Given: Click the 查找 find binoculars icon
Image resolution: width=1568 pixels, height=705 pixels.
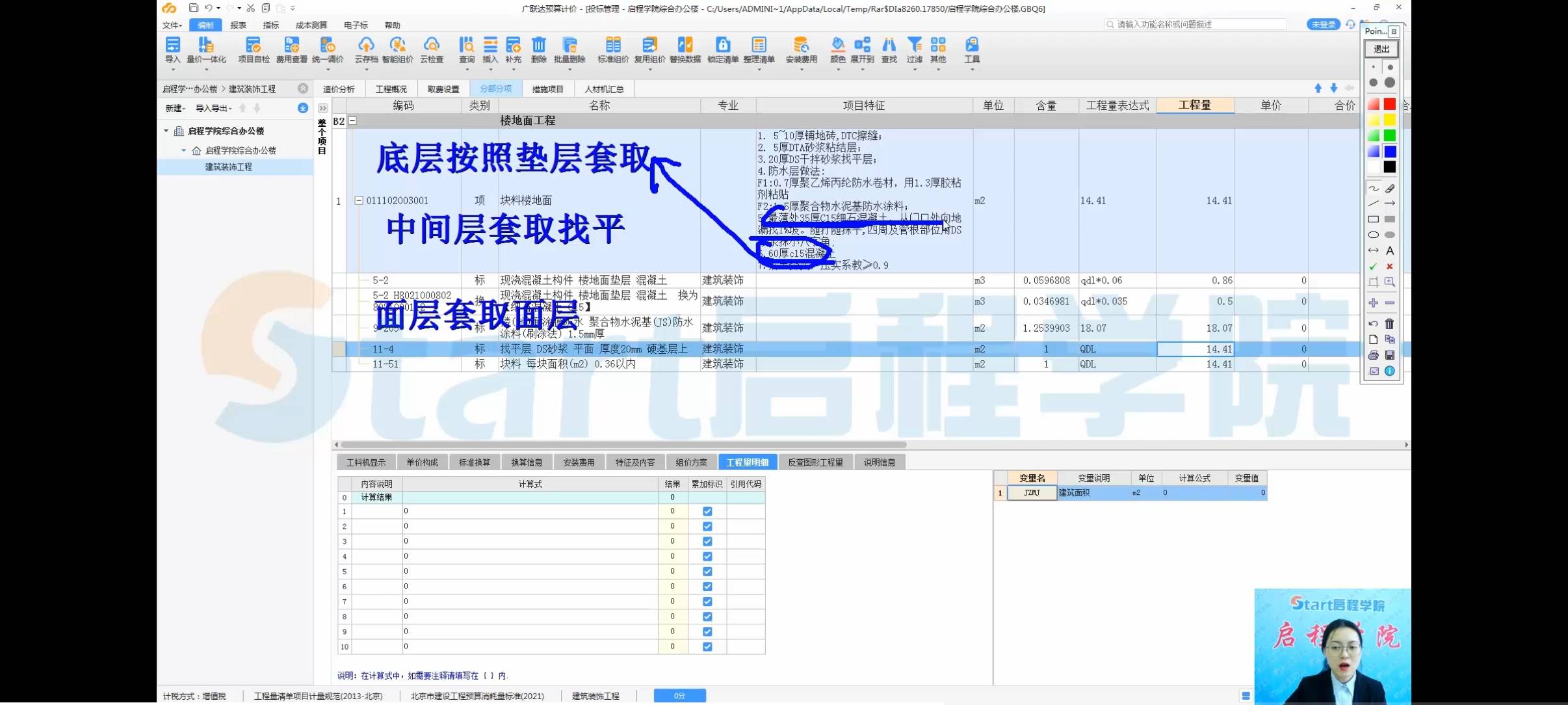Looking at the screenshot, I should (x=889, y=50).
